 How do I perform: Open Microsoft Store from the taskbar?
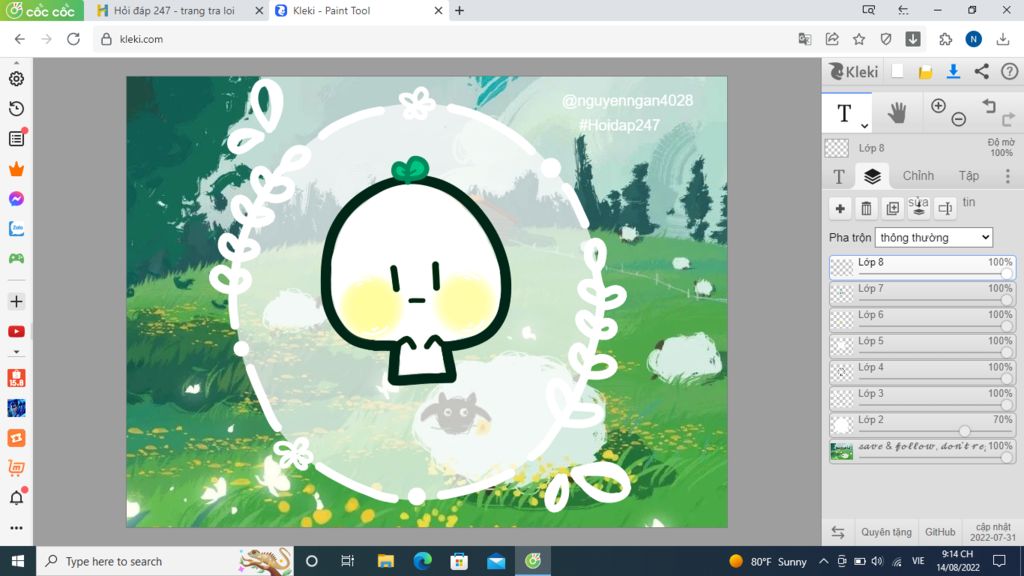[459, 561]
